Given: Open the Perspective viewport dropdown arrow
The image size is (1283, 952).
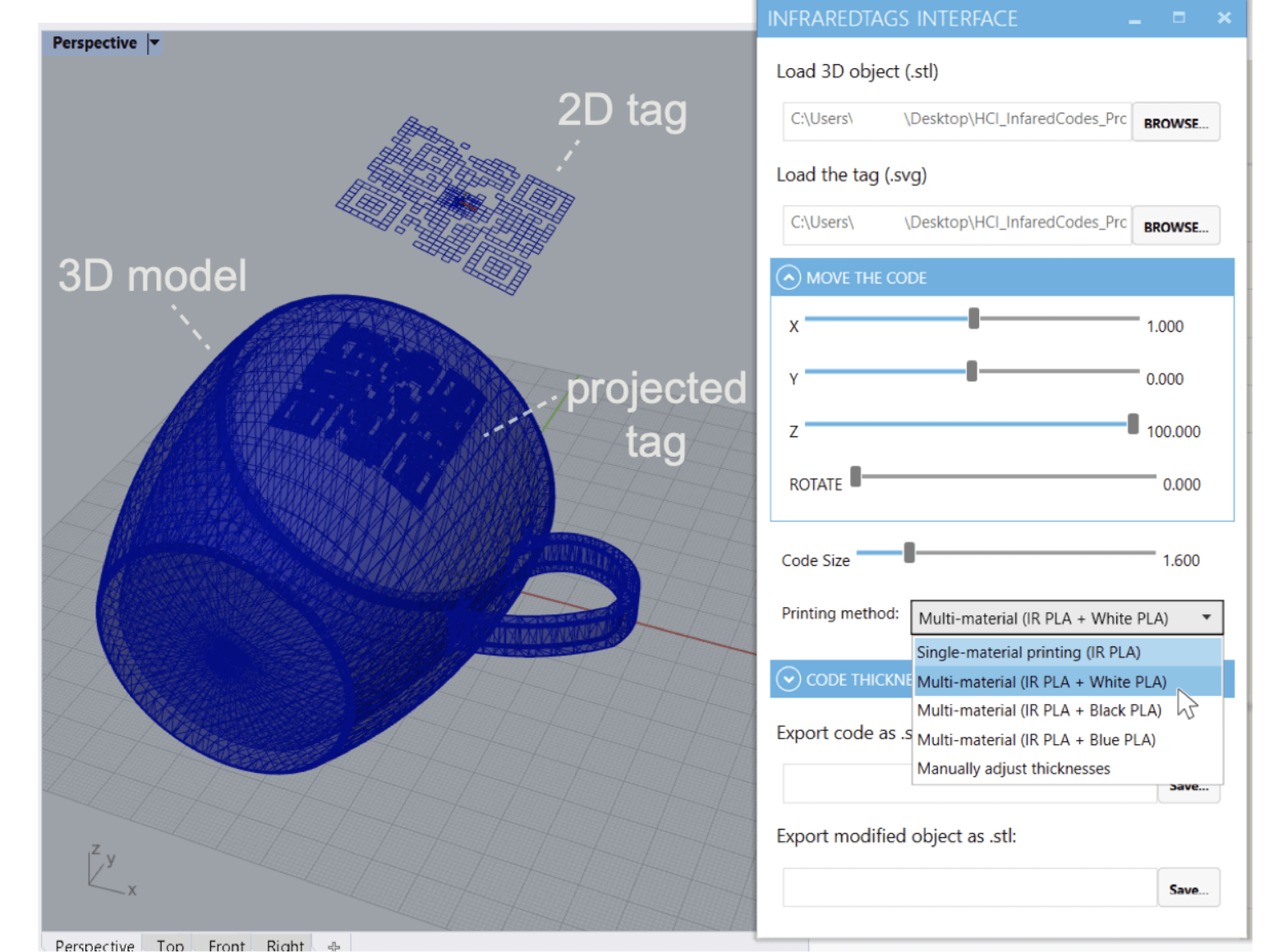Looking at the screenshot, I should click(x=154, y=43).
